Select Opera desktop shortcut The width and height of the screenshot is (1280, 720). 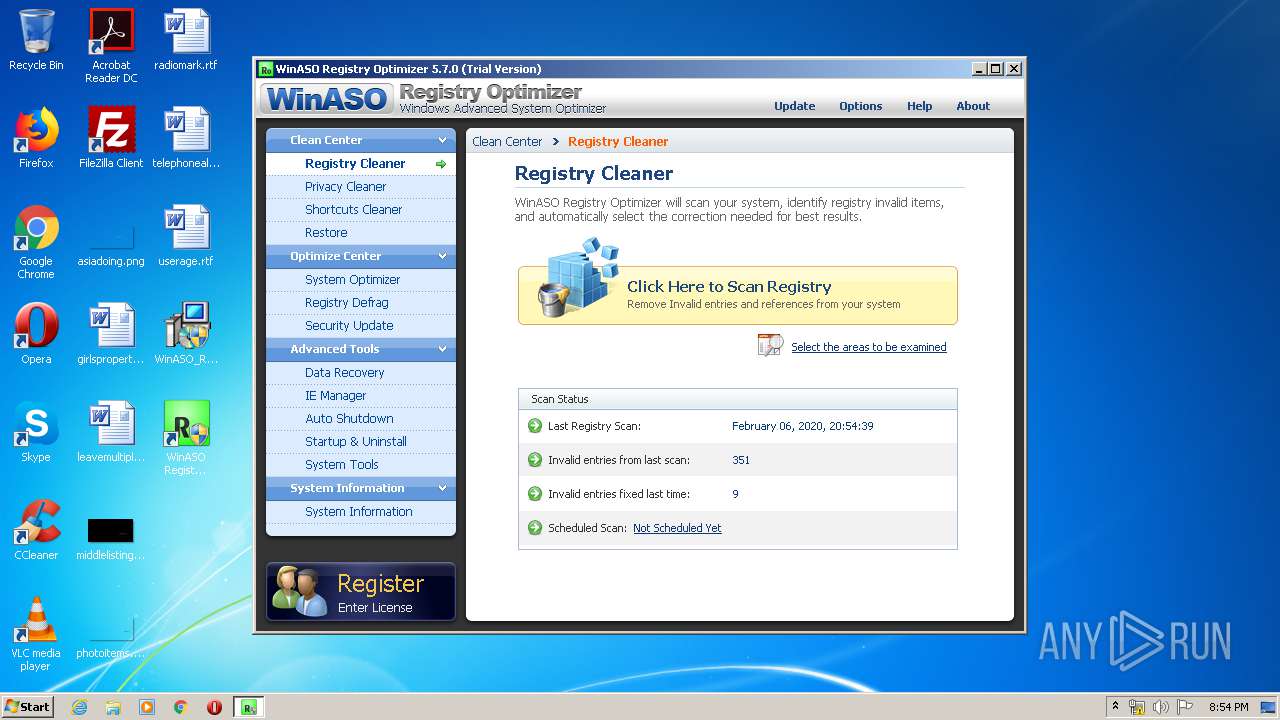point(36,334)
